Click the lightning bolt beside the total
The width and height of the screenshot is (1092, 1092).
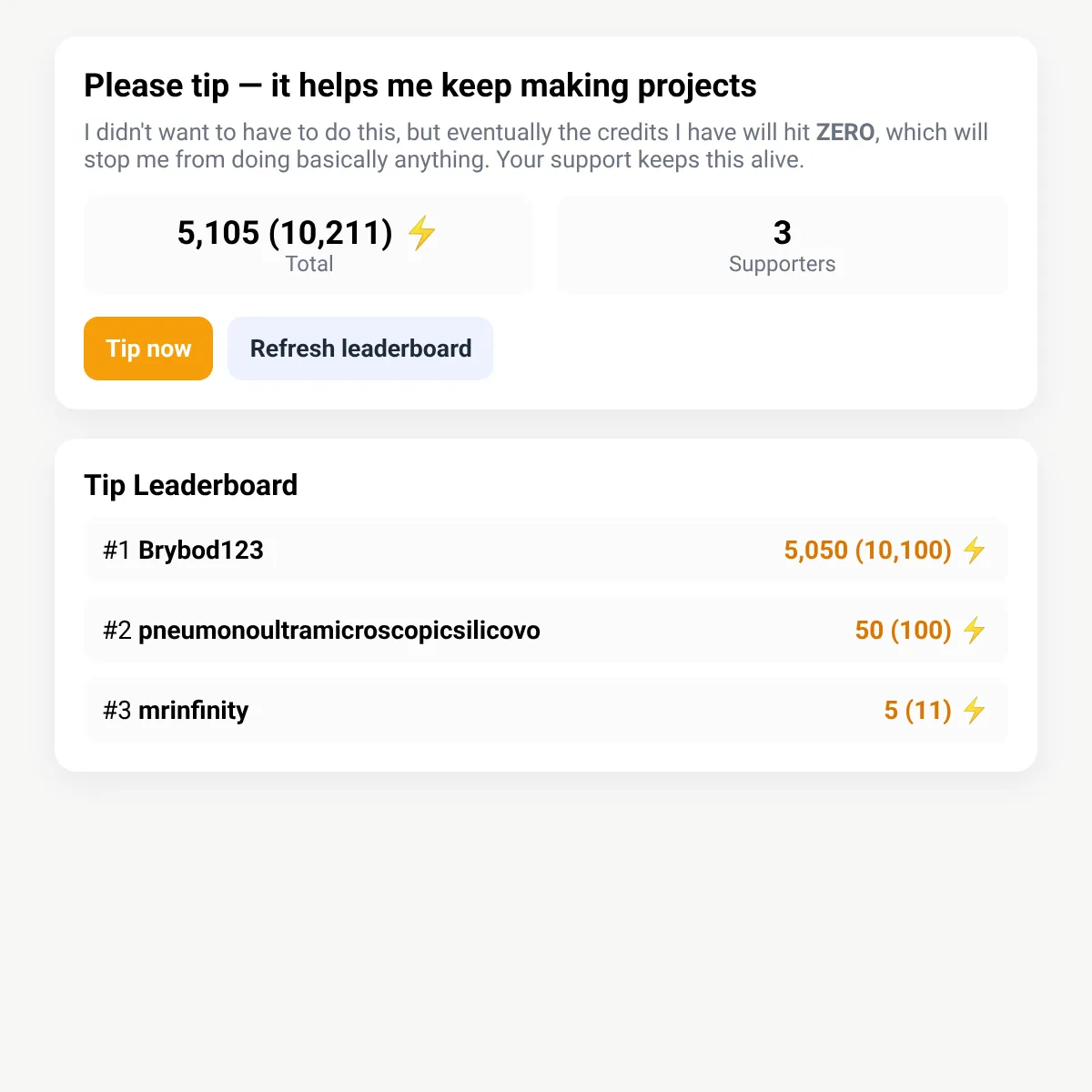(421, 233)
